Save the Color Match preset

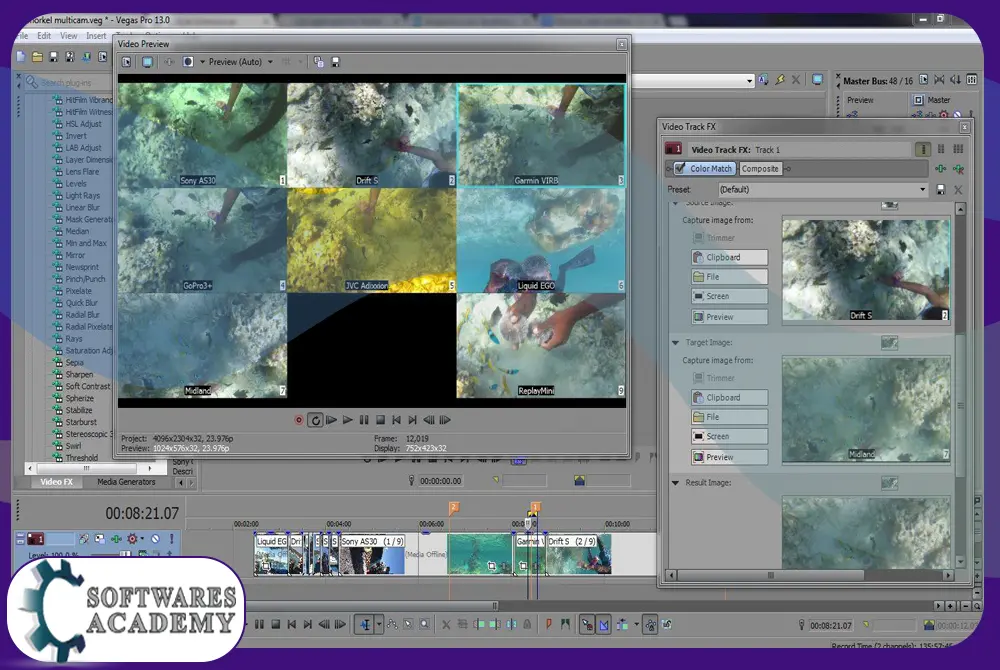941,190
